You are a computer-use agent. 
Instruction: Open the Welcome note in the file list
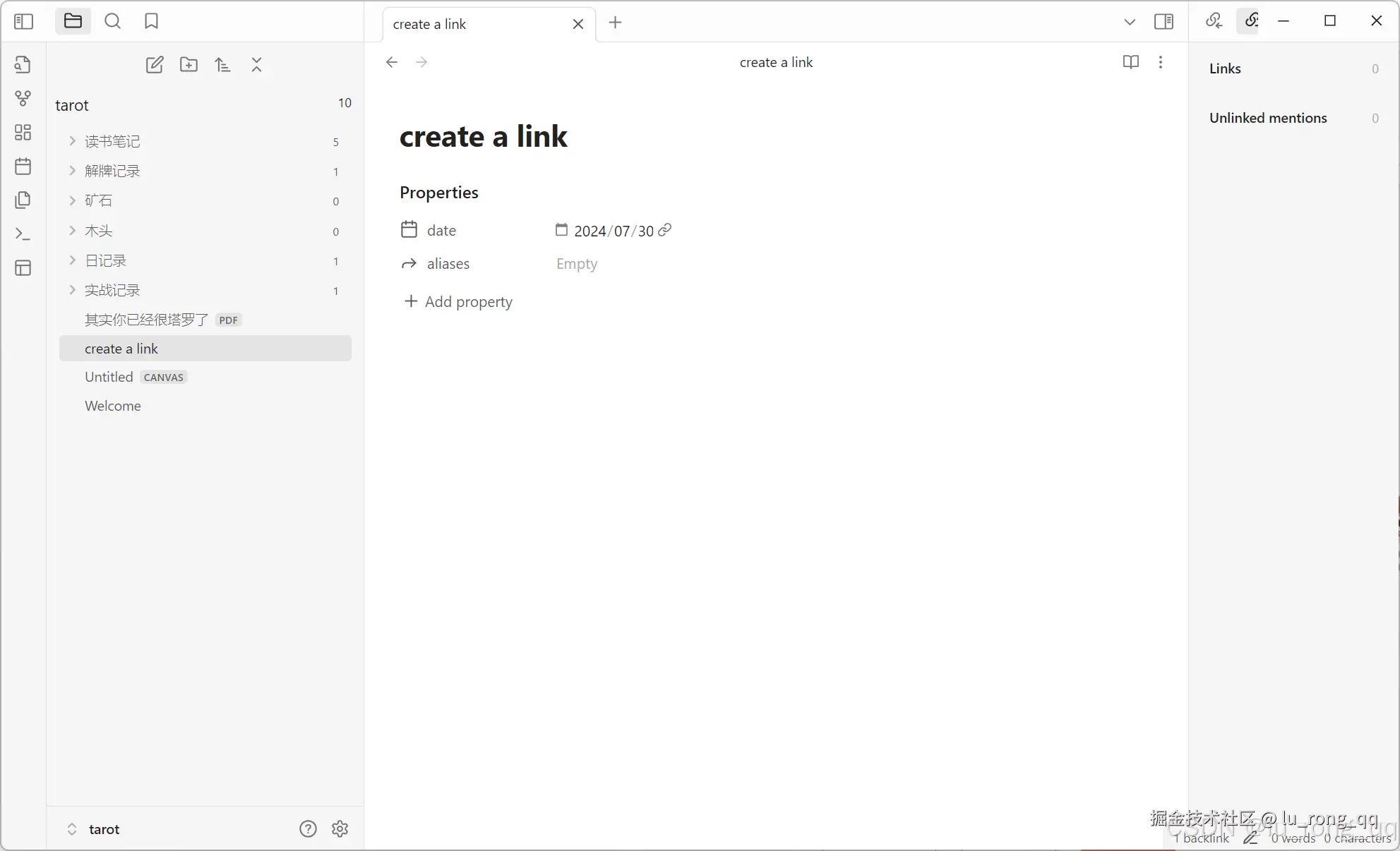(x=113, y=406)
